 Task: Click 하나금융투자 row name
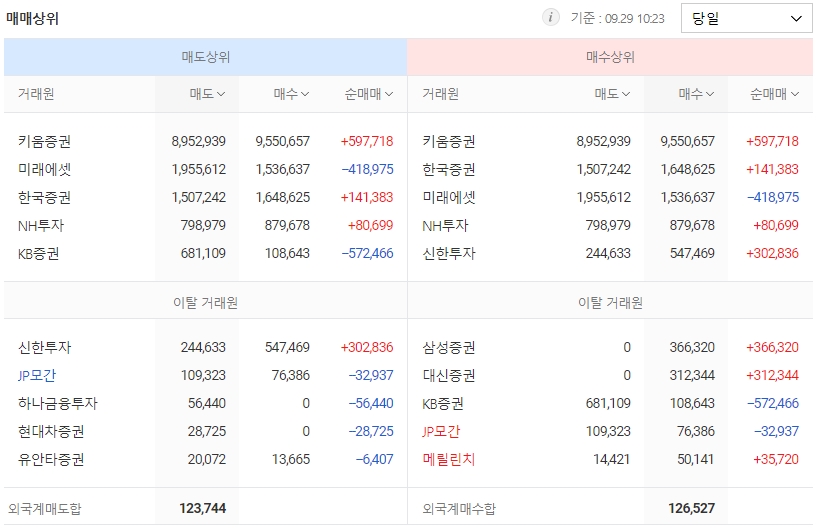(58, 403)
